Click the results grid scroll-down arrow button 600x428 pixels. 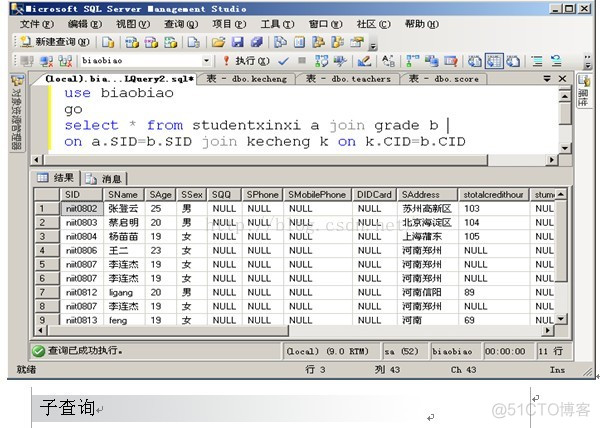(560, 318)
